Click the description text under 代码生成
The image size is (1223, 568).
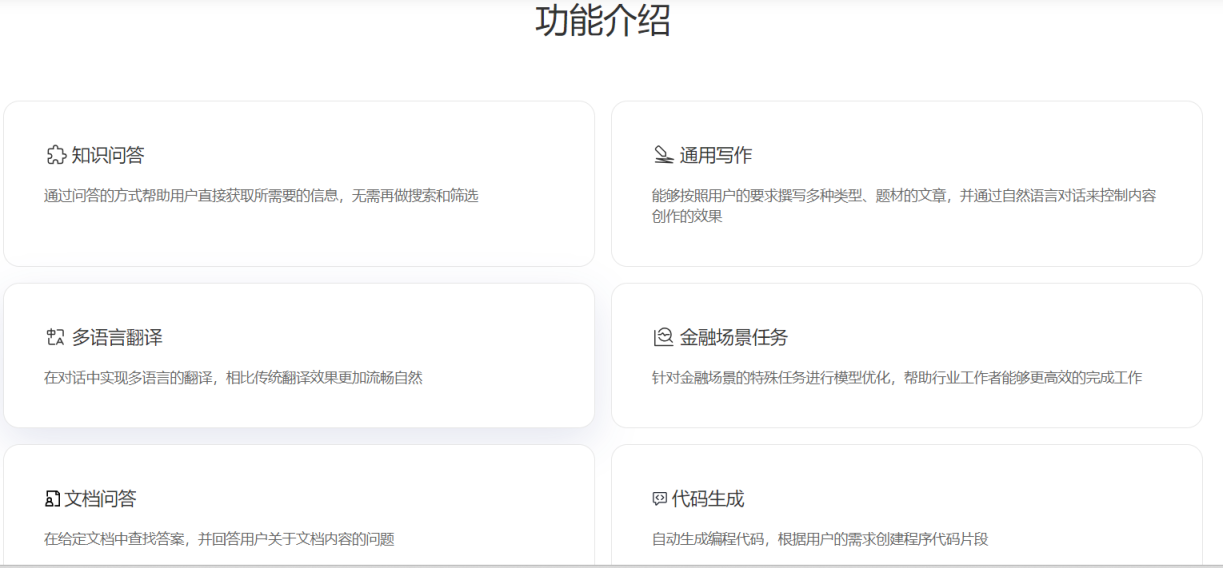tap(820, 539)
